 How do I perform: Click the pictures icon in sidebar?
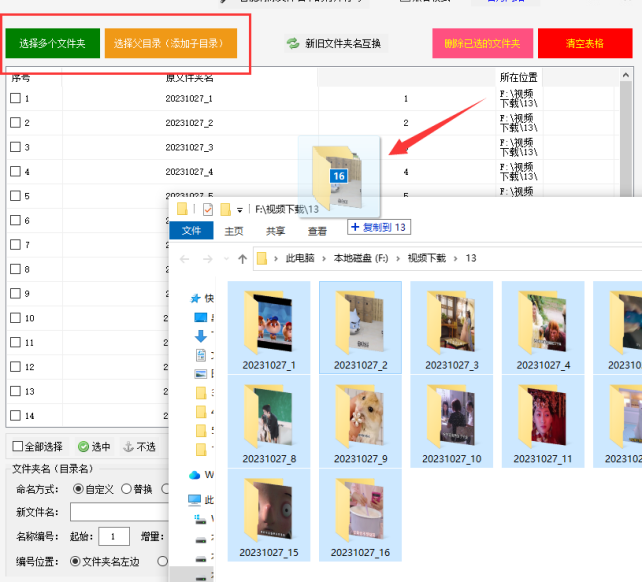(201, 373)
